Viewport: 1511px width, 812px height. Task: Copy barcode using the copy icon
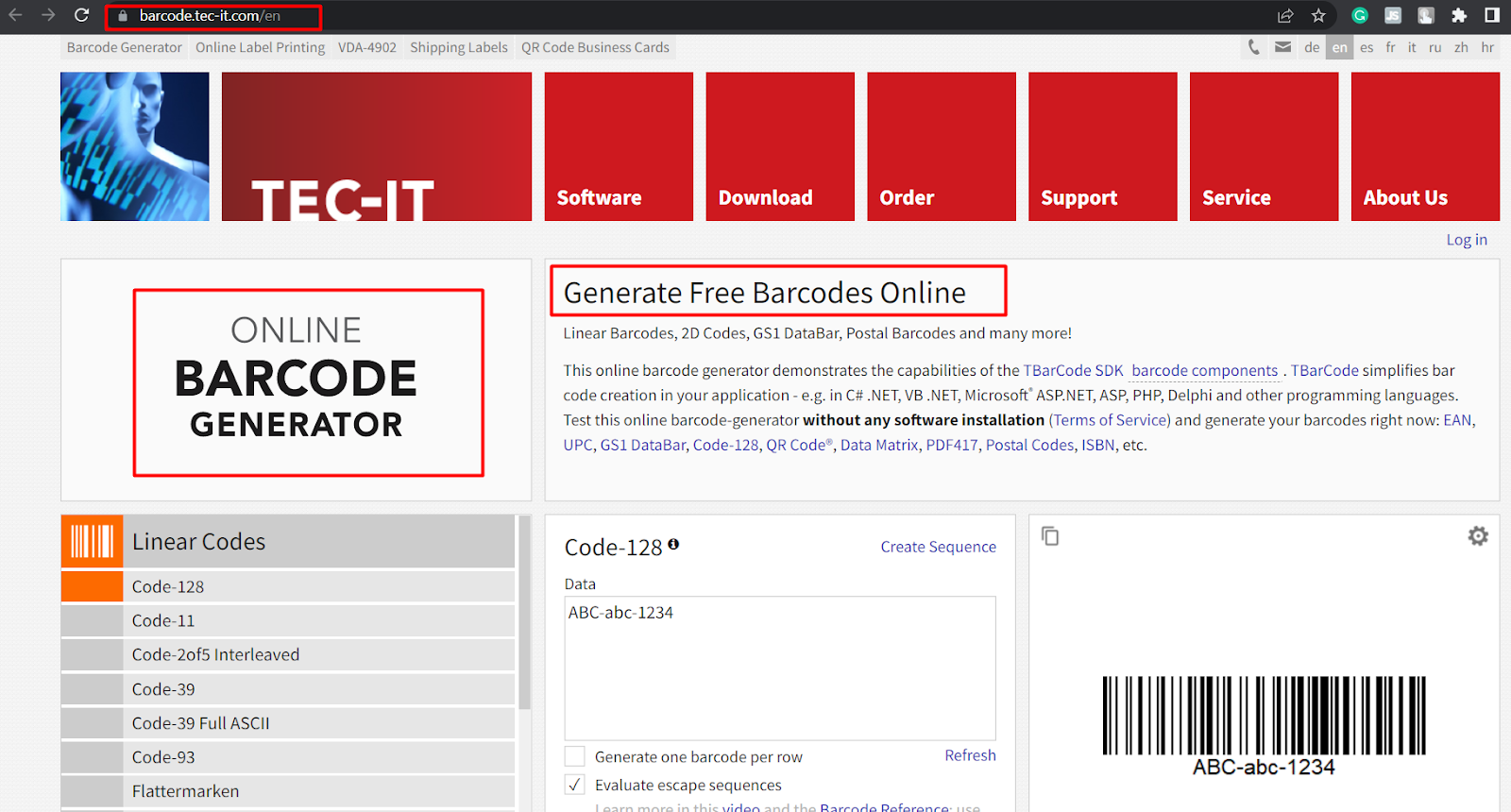tap(1050, 536)
